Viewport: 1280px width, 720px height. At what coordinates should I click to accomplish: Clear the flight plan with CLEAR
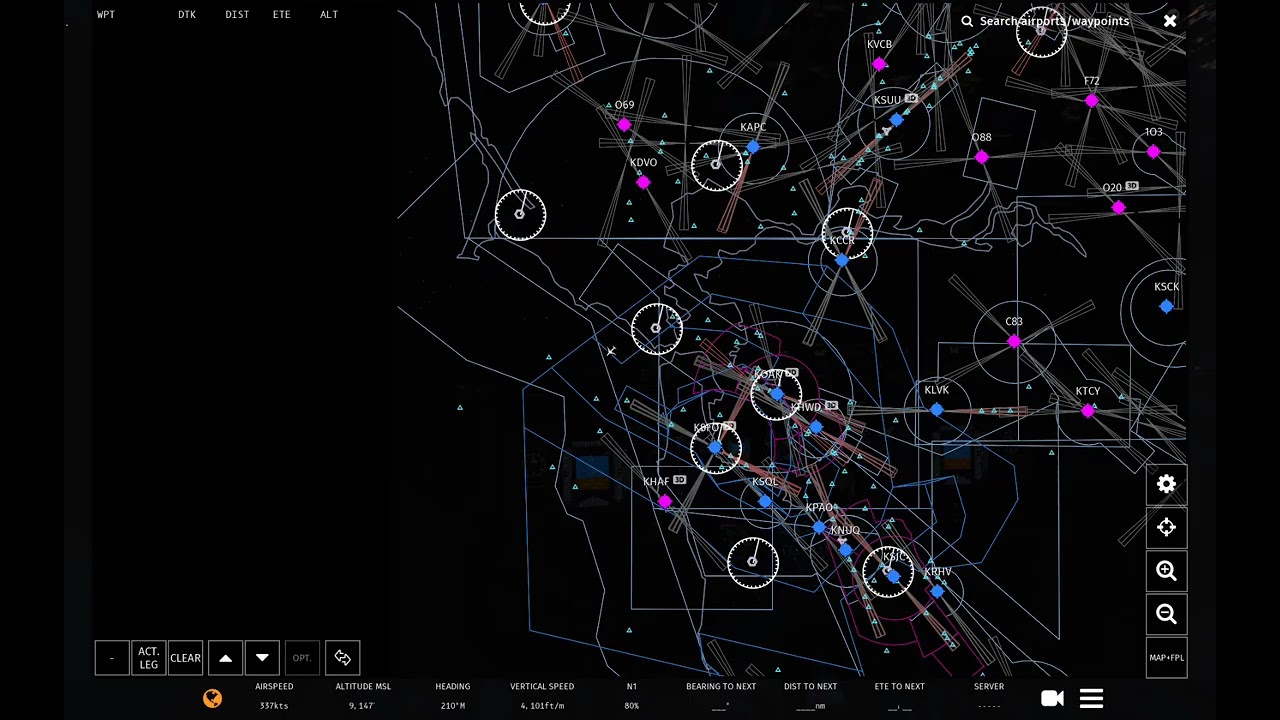click(185, 658)
